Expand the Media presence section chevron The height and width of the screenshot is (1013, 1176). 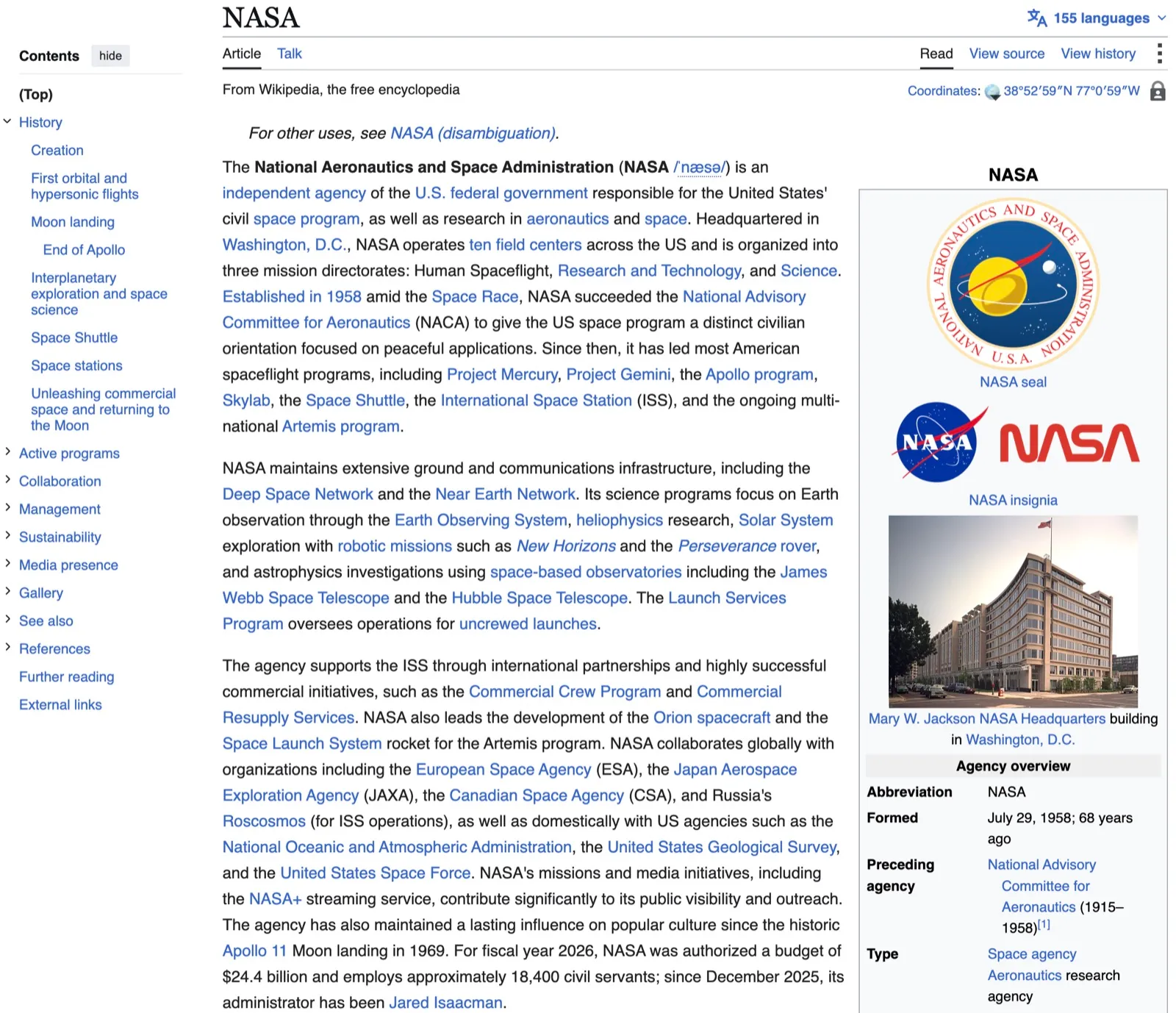pos(7,564)
